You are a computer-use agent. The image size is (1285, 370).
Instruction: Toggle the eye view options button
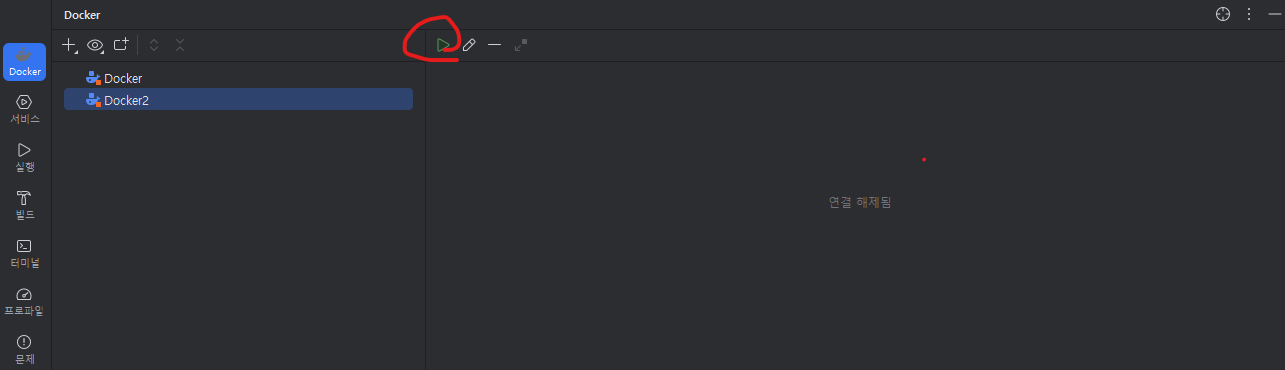[x=96, y=45]
